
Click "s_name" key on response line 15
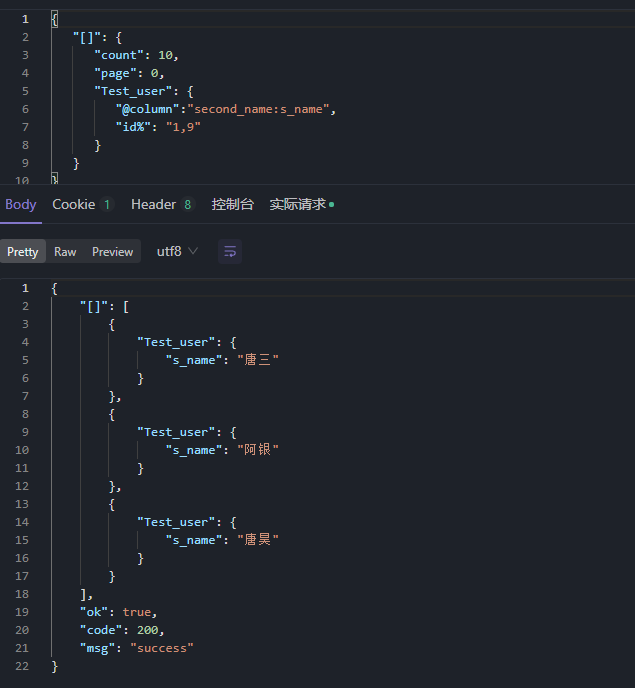[194, 540]
